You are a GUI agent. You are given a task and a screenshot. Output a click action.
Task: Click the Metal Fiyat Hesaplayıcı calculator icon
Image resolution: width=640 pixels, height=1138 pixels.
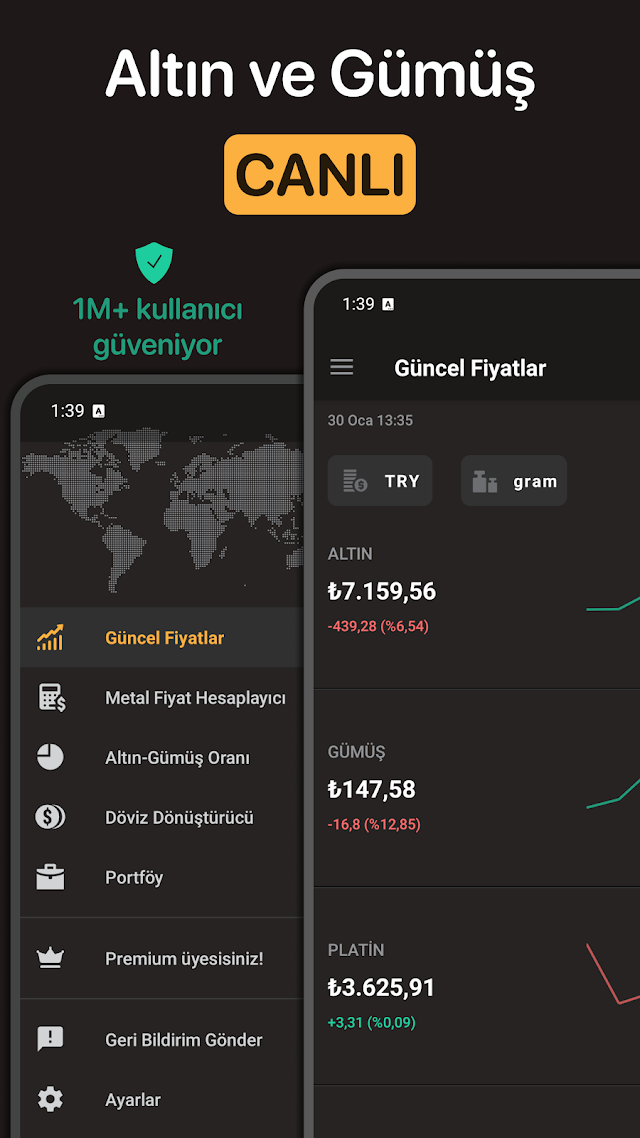52,697
